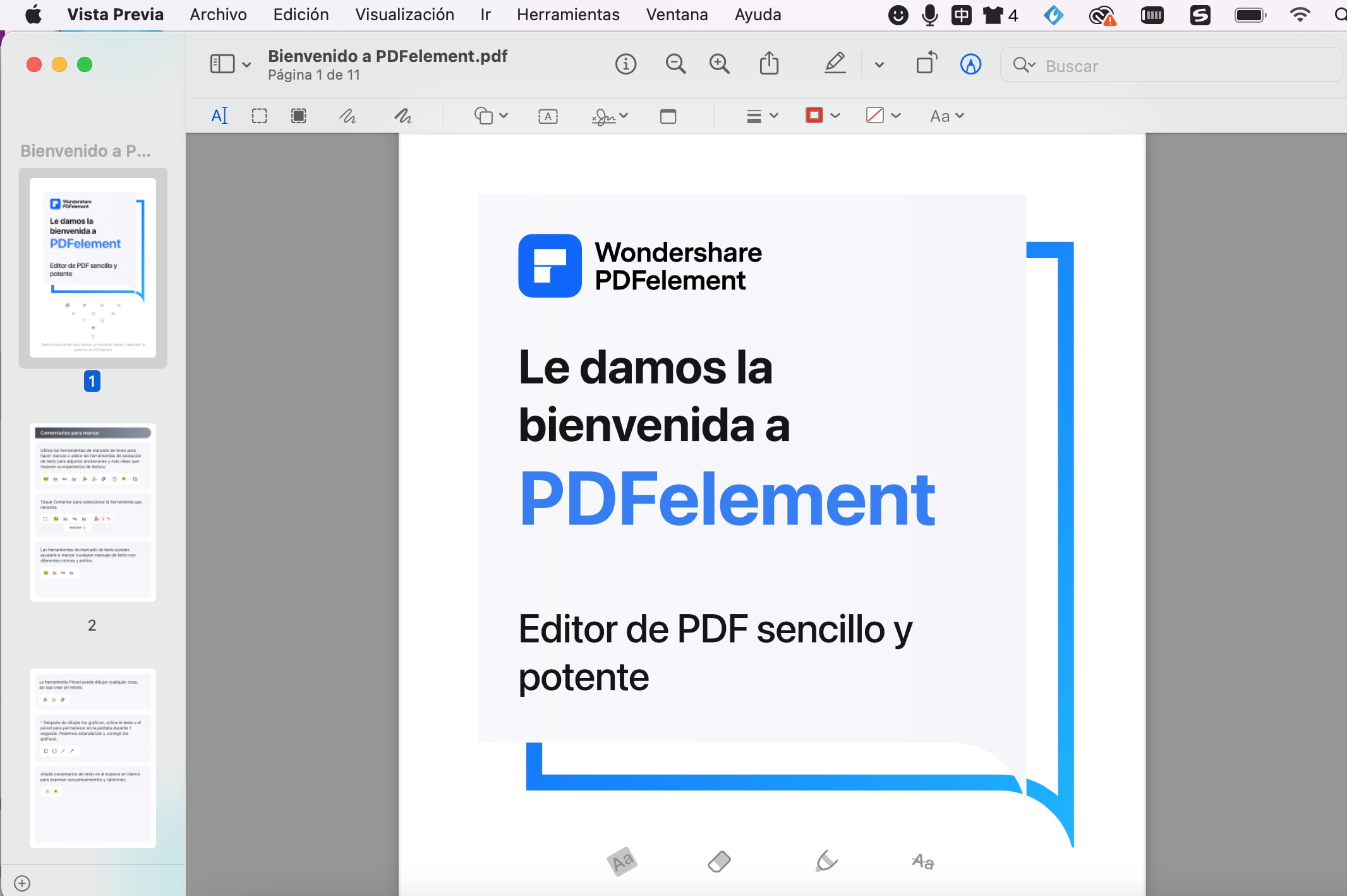Zoom out of the page
This screenshot has height=896, width=1347.
tap(675, 64)
